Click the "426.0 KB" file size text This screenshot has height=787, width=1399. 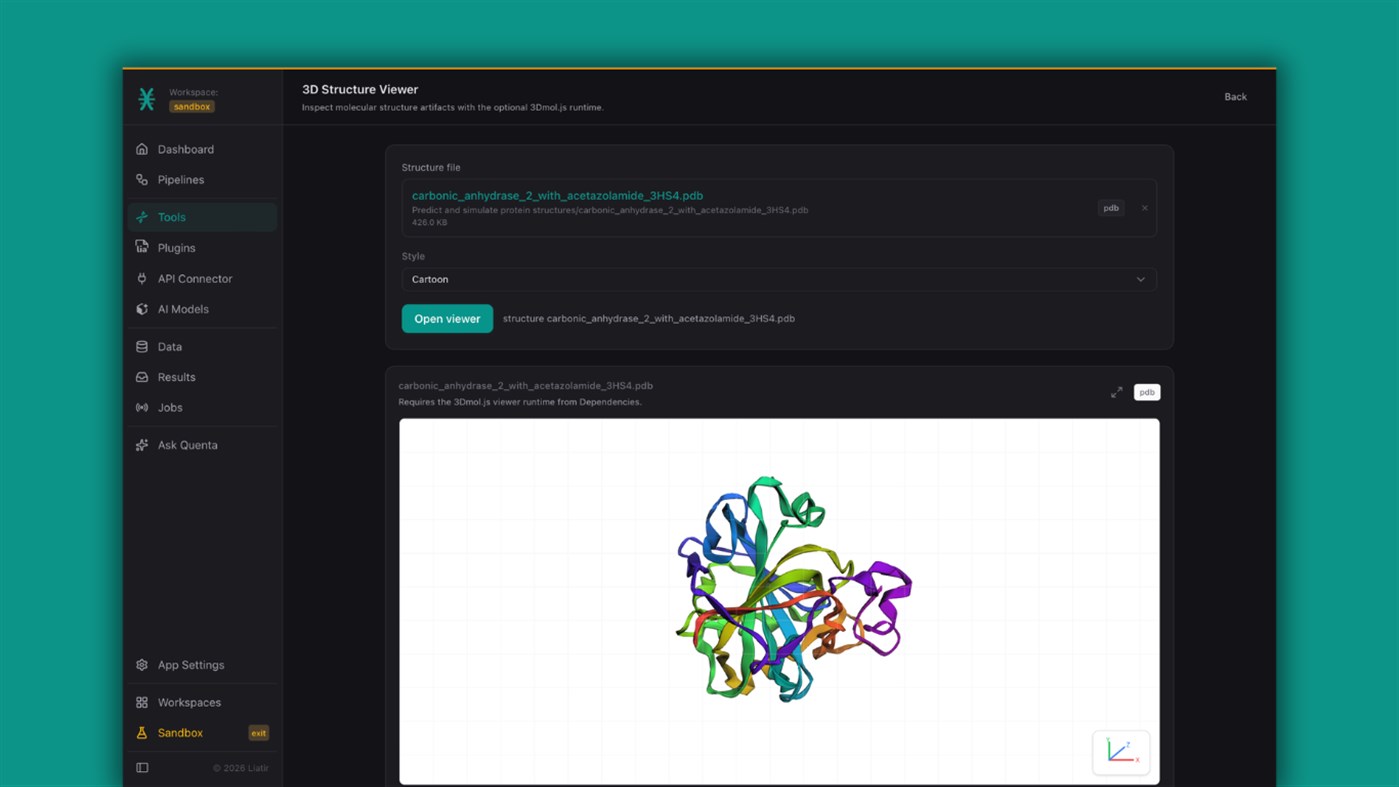pos(430,223)
